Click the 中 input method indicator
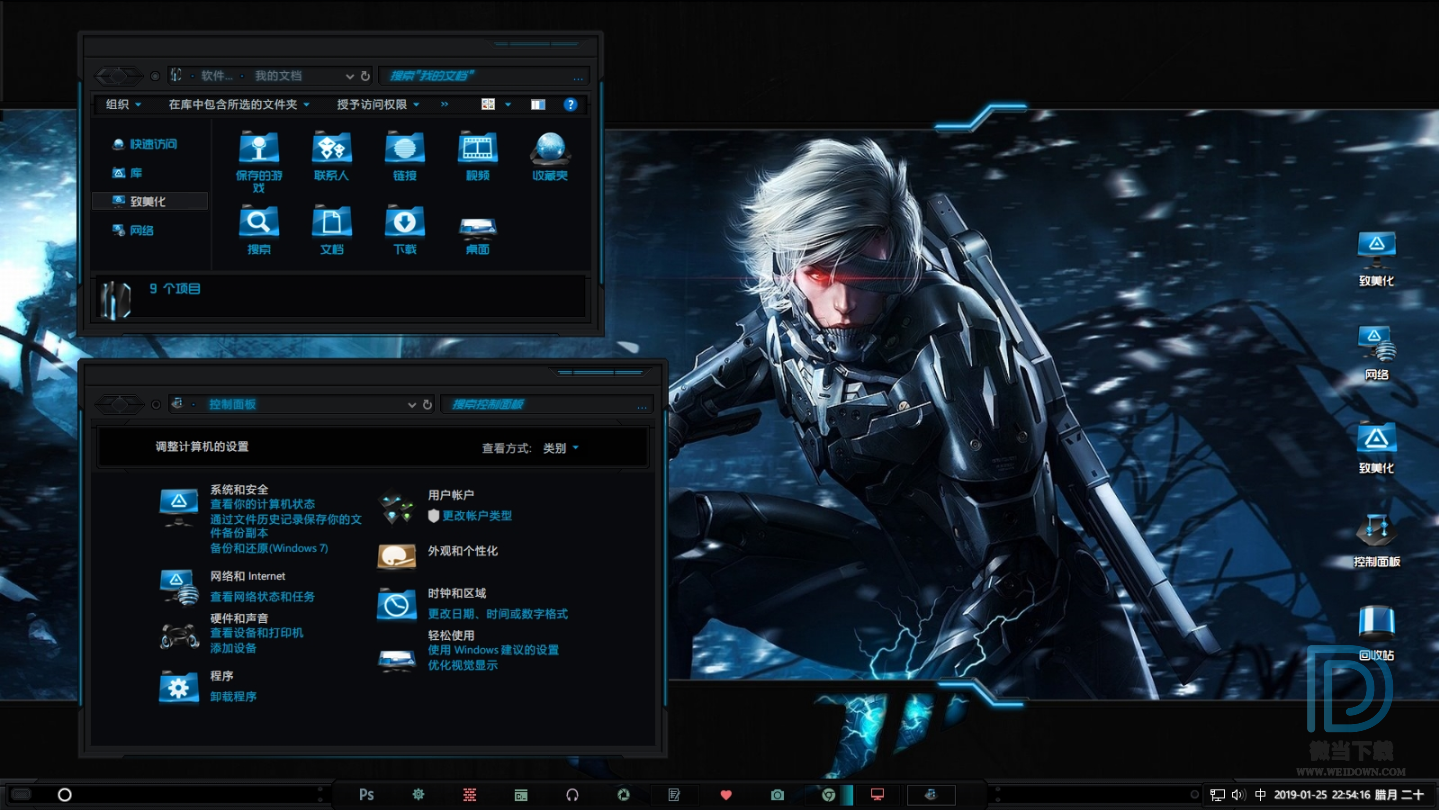 tap(1260, 795)
